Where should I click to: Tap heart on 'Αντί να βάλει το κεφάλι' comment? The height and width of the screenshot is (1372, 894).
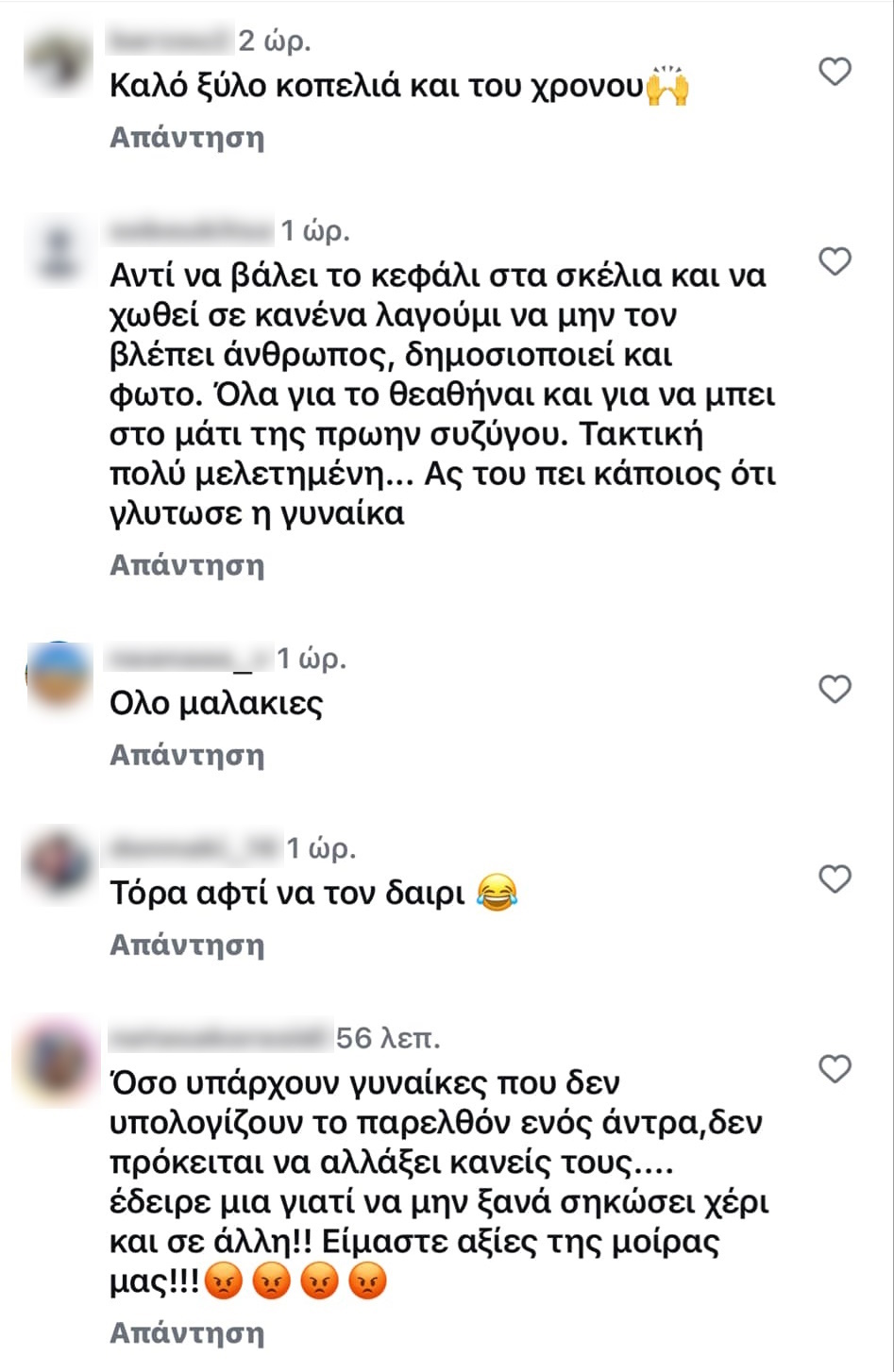click(x=835, y=261)
